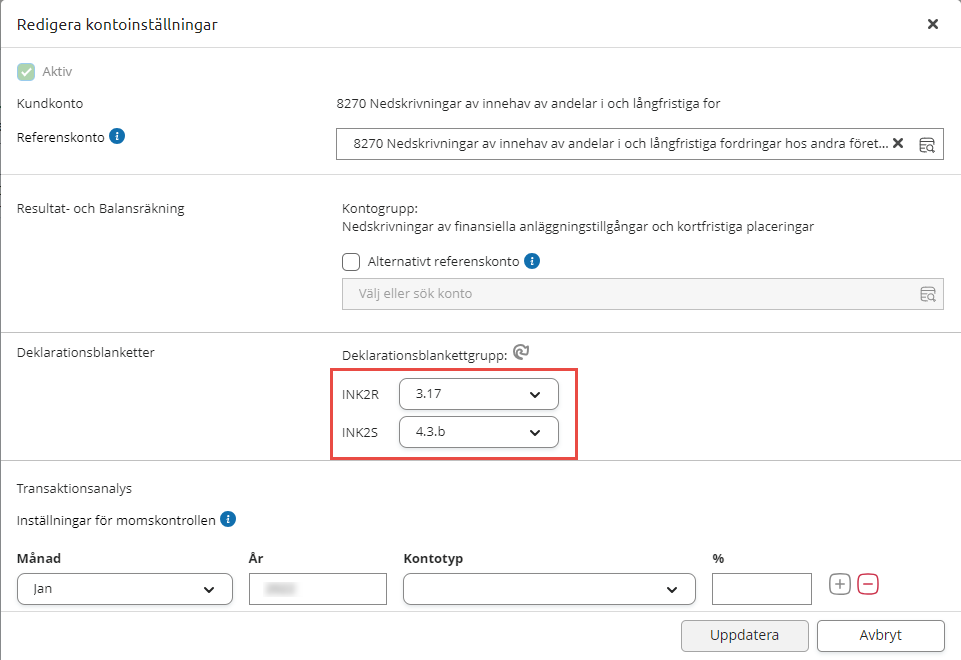Viewport: 961px width, 660px height.
Task: Click info icon for momskontrollen settings
Action: tap(228, 520)
